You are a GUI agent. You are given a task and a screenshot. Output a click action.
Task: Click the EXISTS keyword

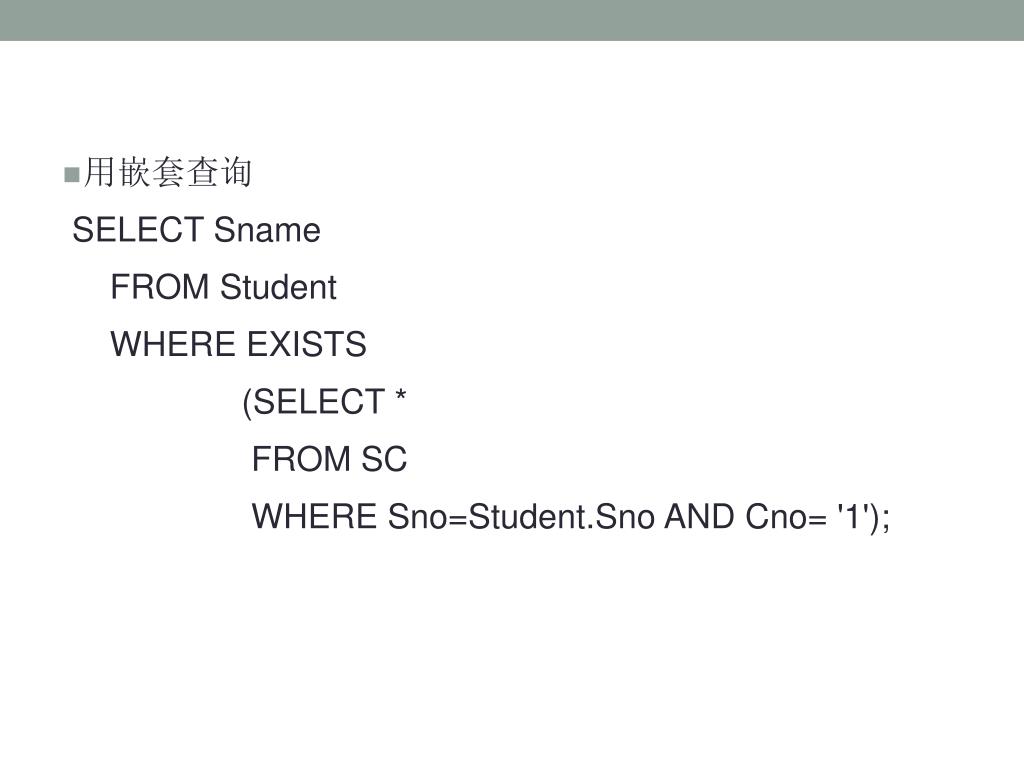point(307,344)
